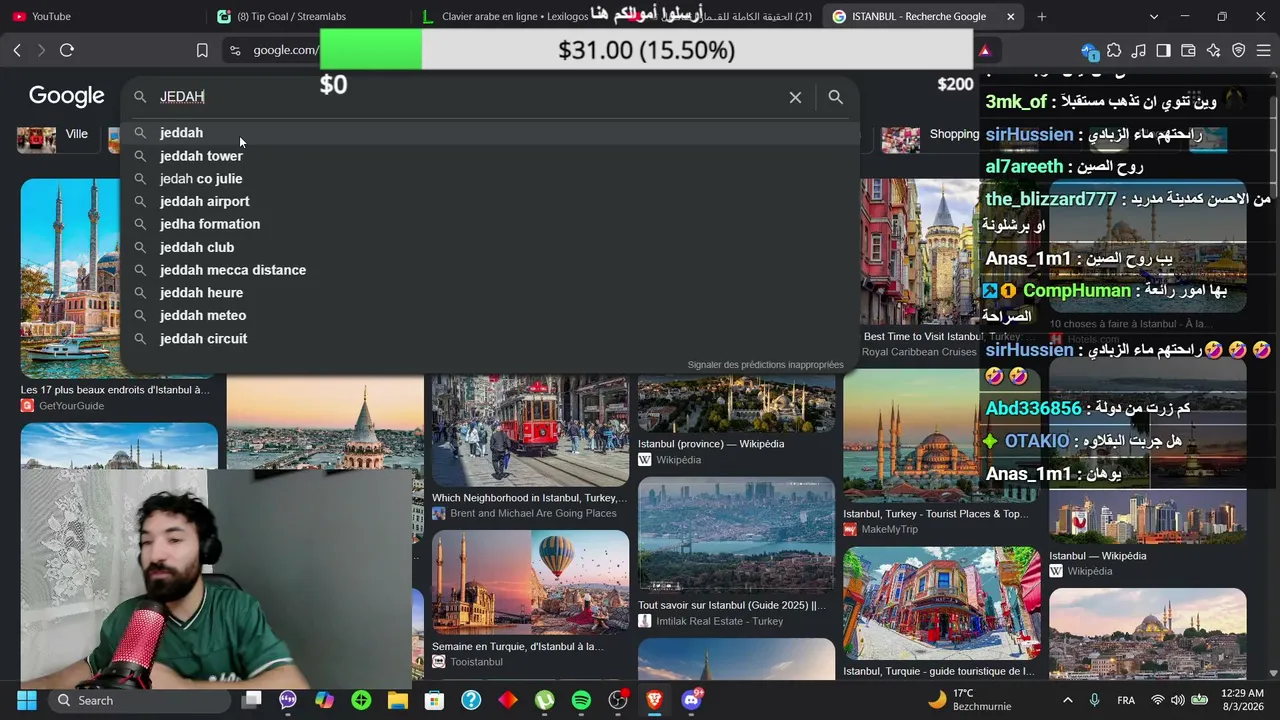Clear the search box text

[x=795, y=97]
